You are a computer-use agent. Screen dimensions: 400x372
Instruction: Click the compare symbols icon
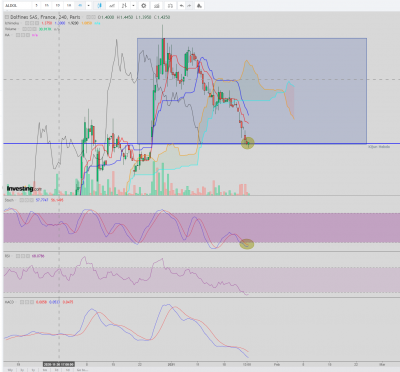(x=170, y=6)
